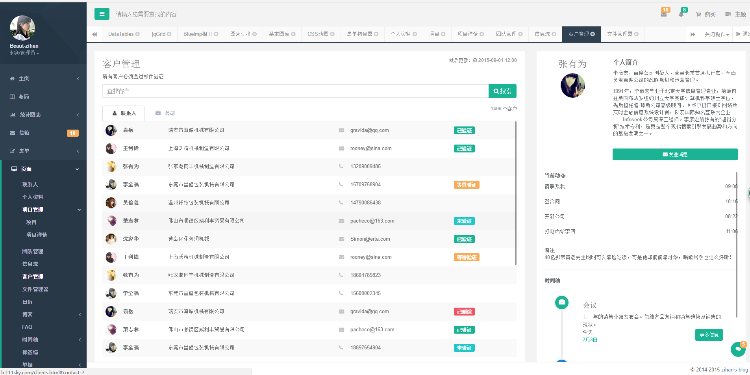Click the briefcase 会议 timeline marker icon
Screen dimensions: 750x375
click(562, 302)
